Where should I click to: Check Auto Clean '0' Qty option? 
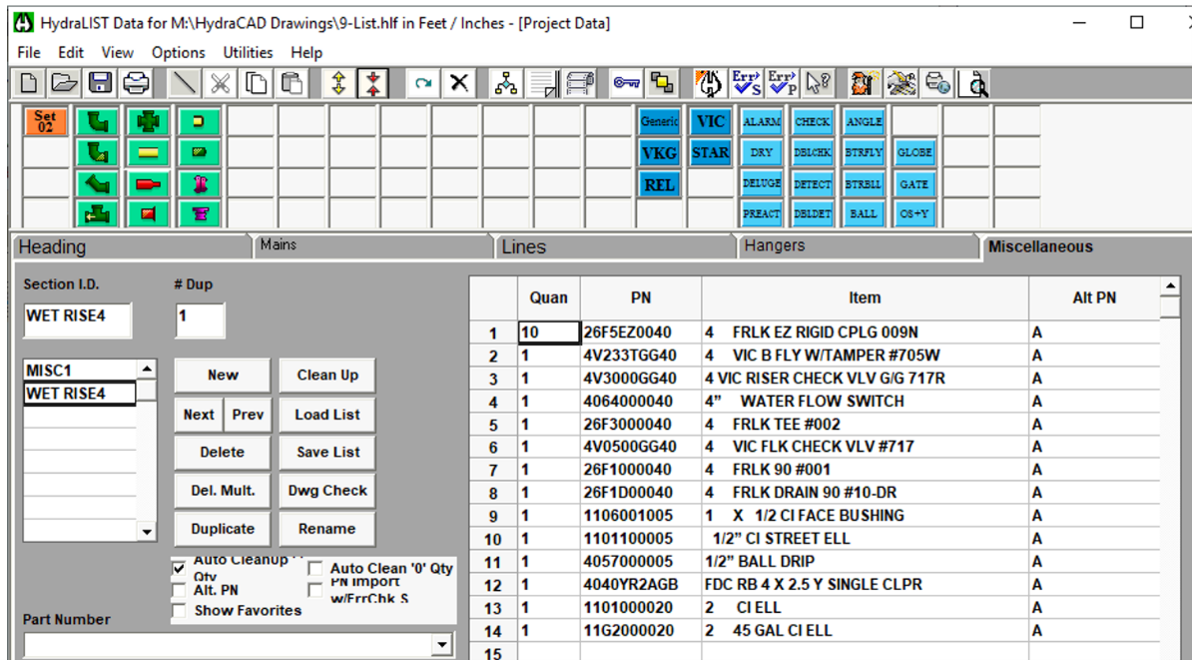tap(315, 569)
